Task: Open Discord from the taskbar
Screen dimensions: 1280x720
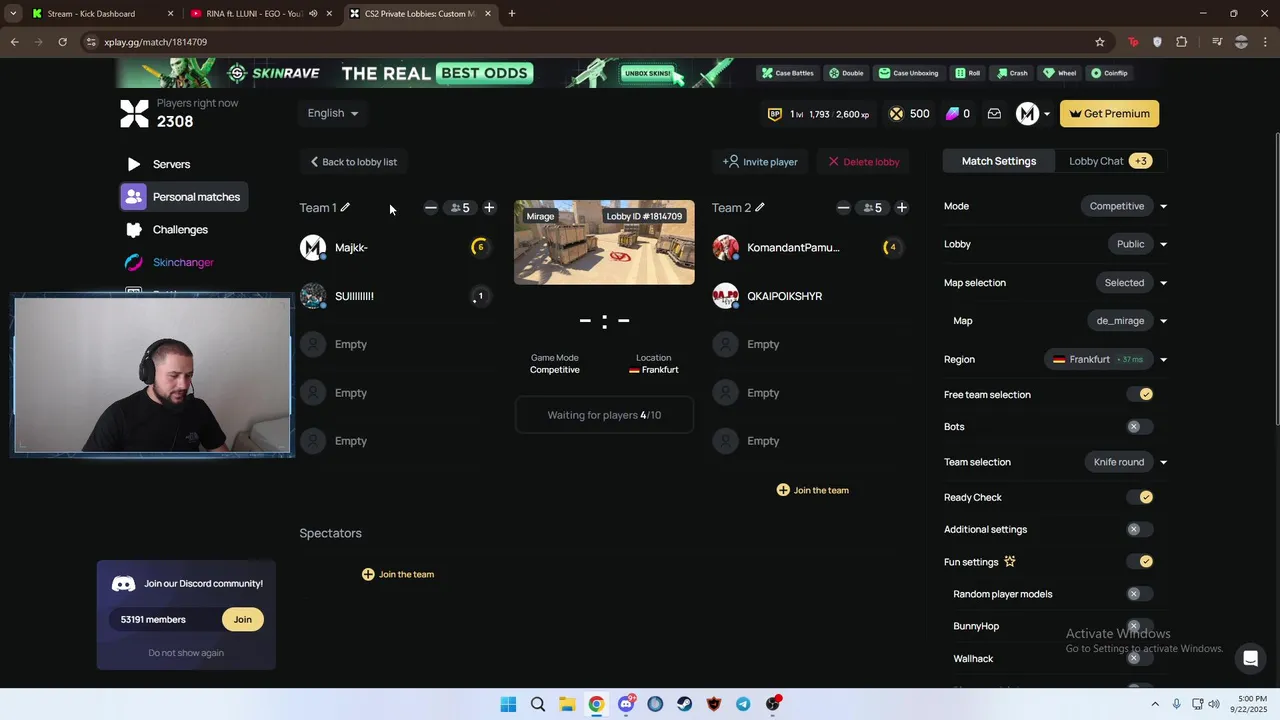Action: pyautogui.click(x=626, y=704)
